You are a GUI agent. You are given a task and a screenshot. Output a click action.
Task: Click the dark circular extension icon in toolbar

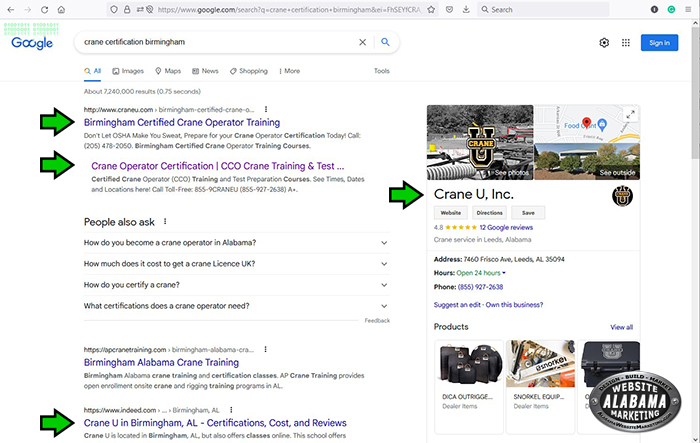[654, 9]
